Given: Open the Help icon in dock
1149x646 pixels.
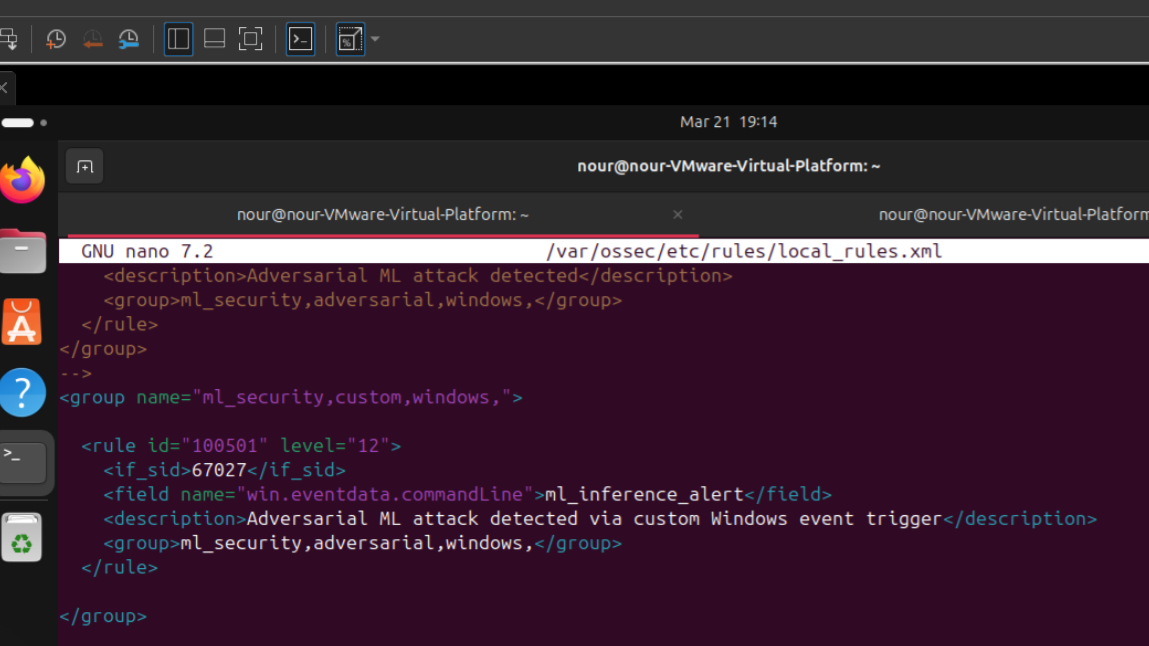Looking at the screenshot, I should click(22, 392).
